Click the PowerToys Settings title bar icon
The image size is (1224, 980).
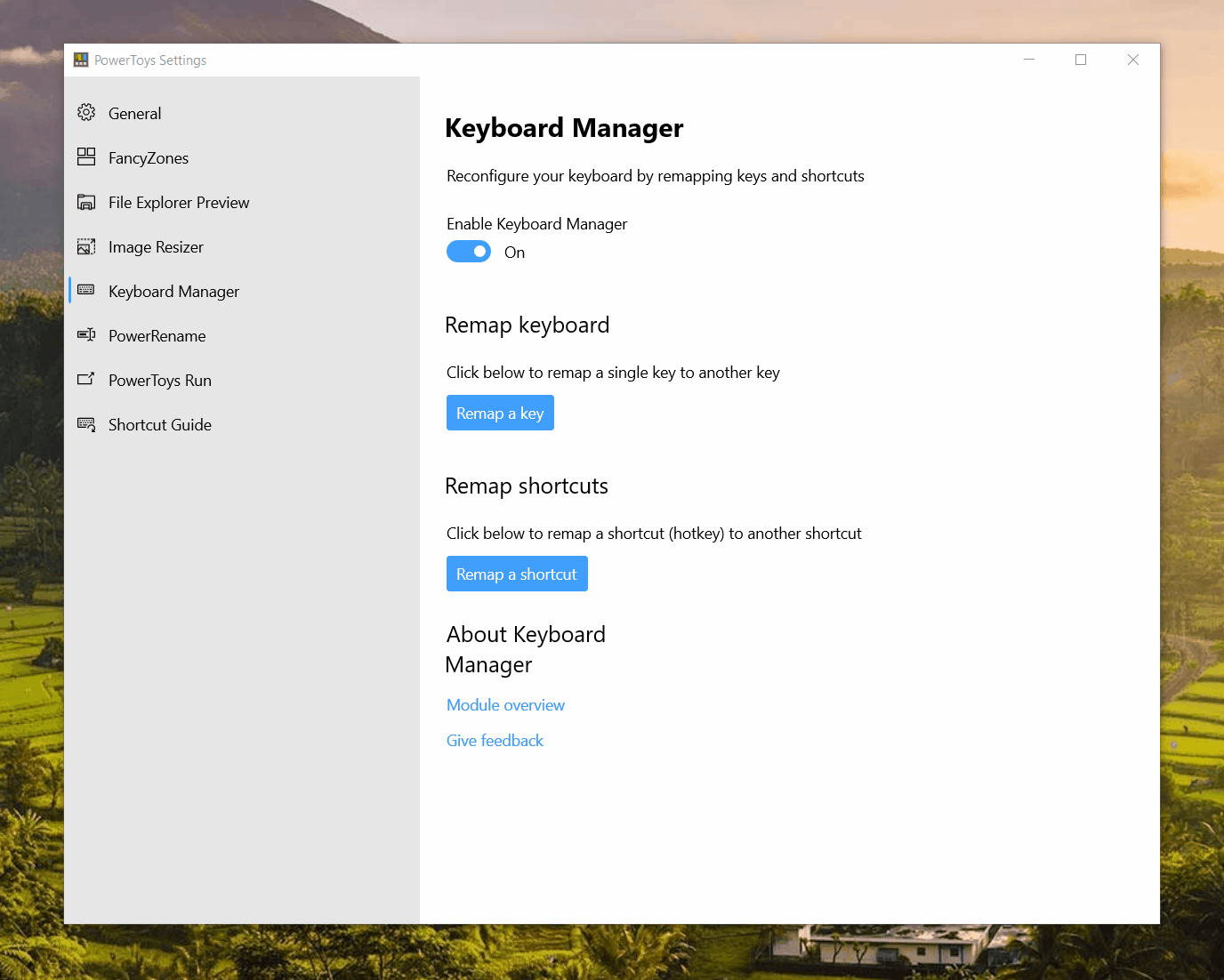(x=81, y=60)
